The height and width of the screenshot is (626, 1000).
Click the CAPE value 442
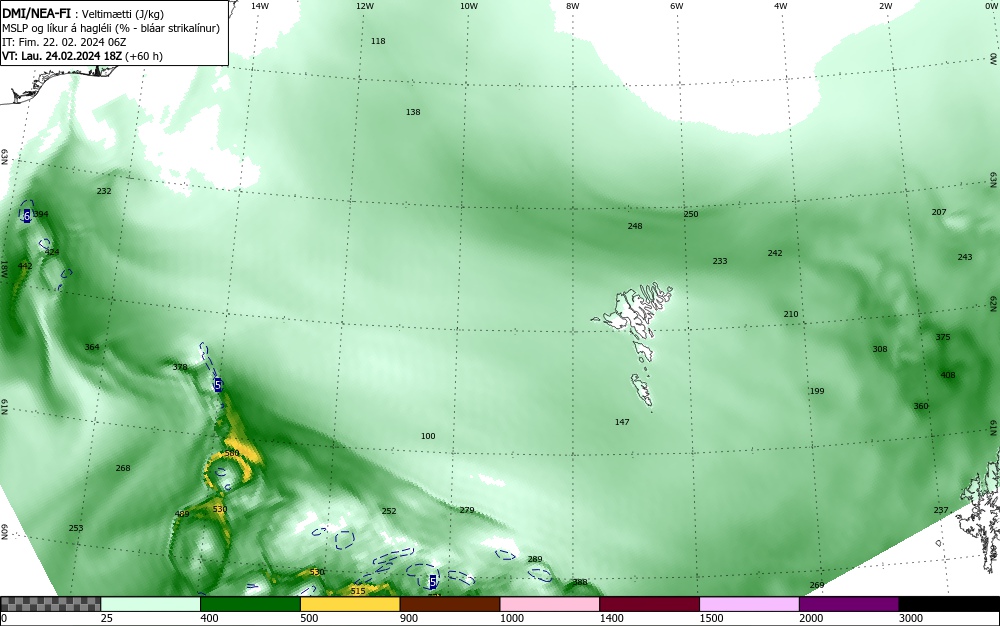tap(25, 266)
